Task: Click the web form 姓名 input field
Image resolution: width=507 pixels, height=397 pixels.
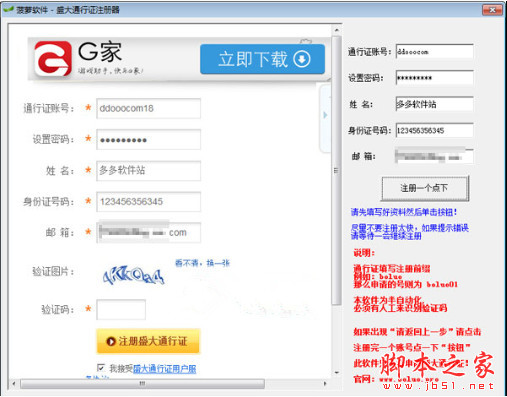Action: pos(149,171)
